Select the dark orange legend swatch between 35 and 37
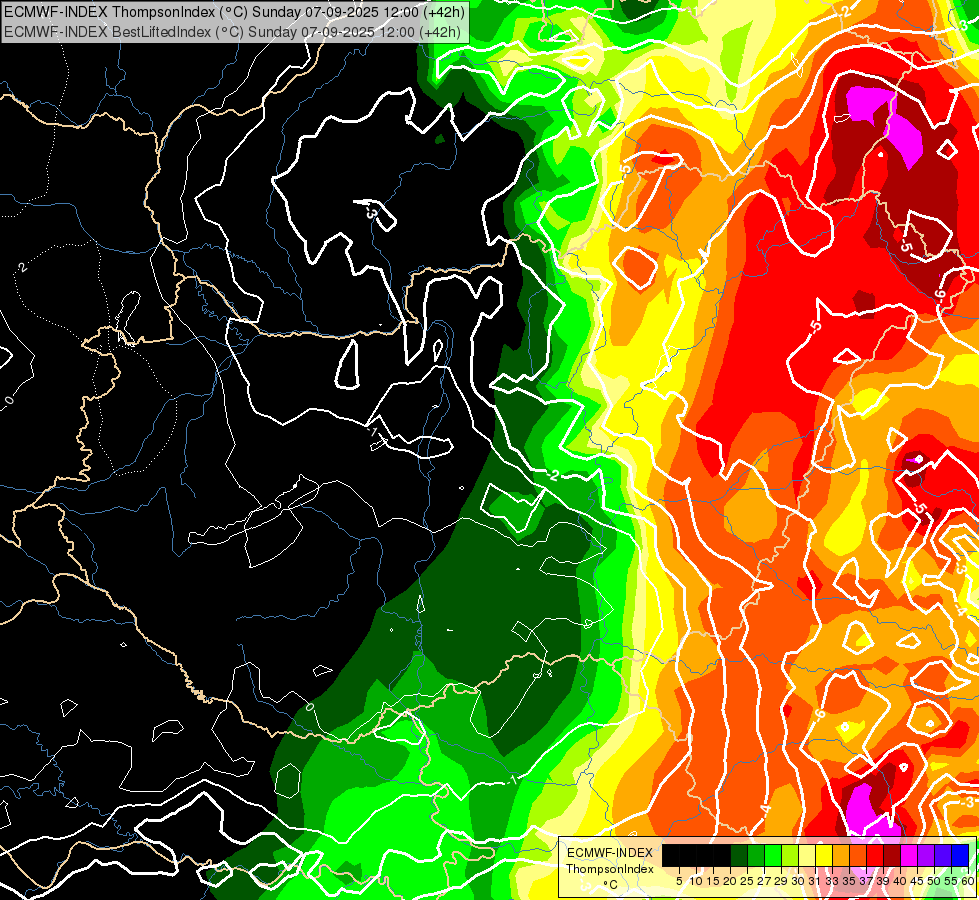This screenshot has width=979, height=900. (858, 855)
